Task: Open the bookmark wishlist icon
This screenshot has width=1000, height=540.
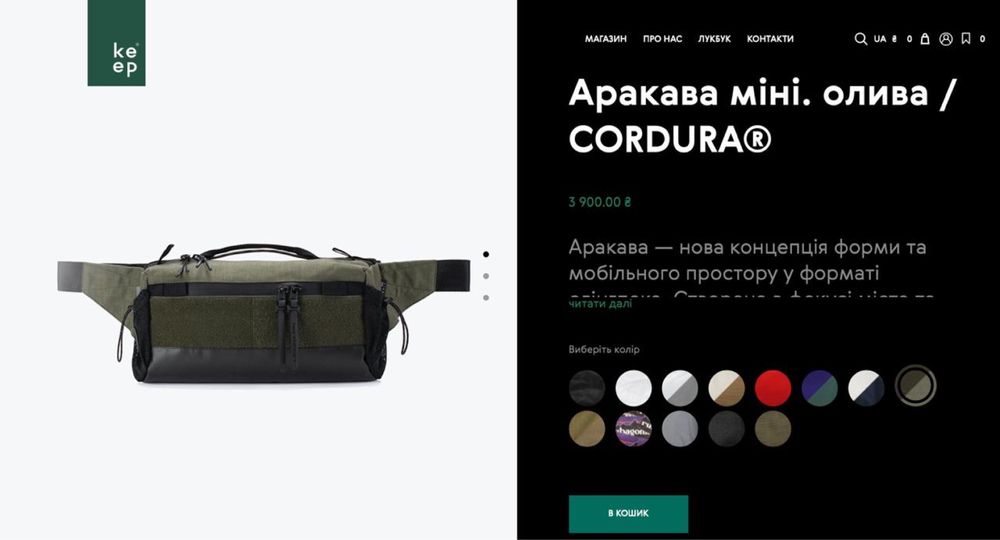Action: (966, 39)
